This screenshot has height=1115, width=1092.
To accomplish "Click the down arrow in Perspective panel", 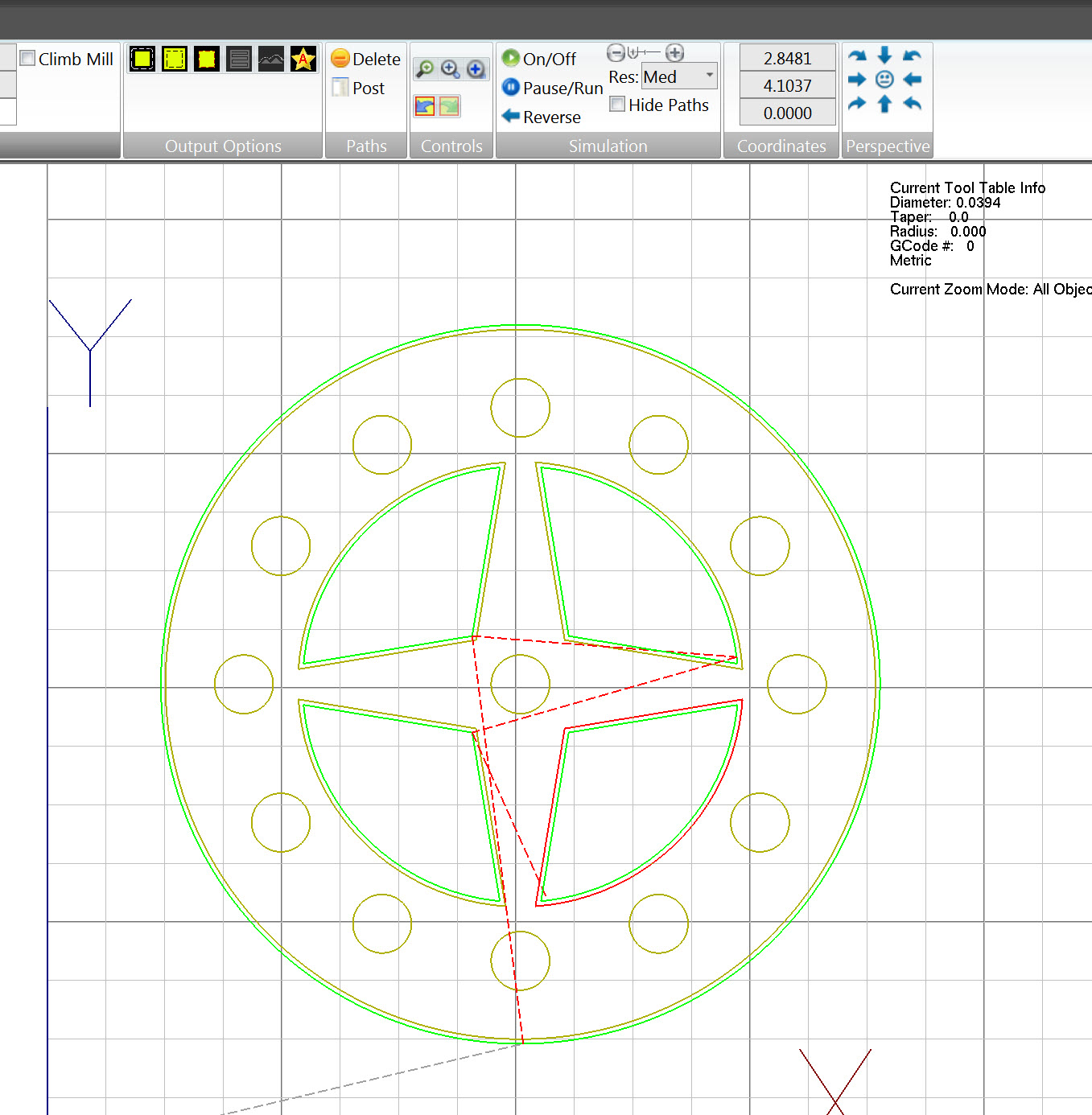I will click(x=884, y=55).
